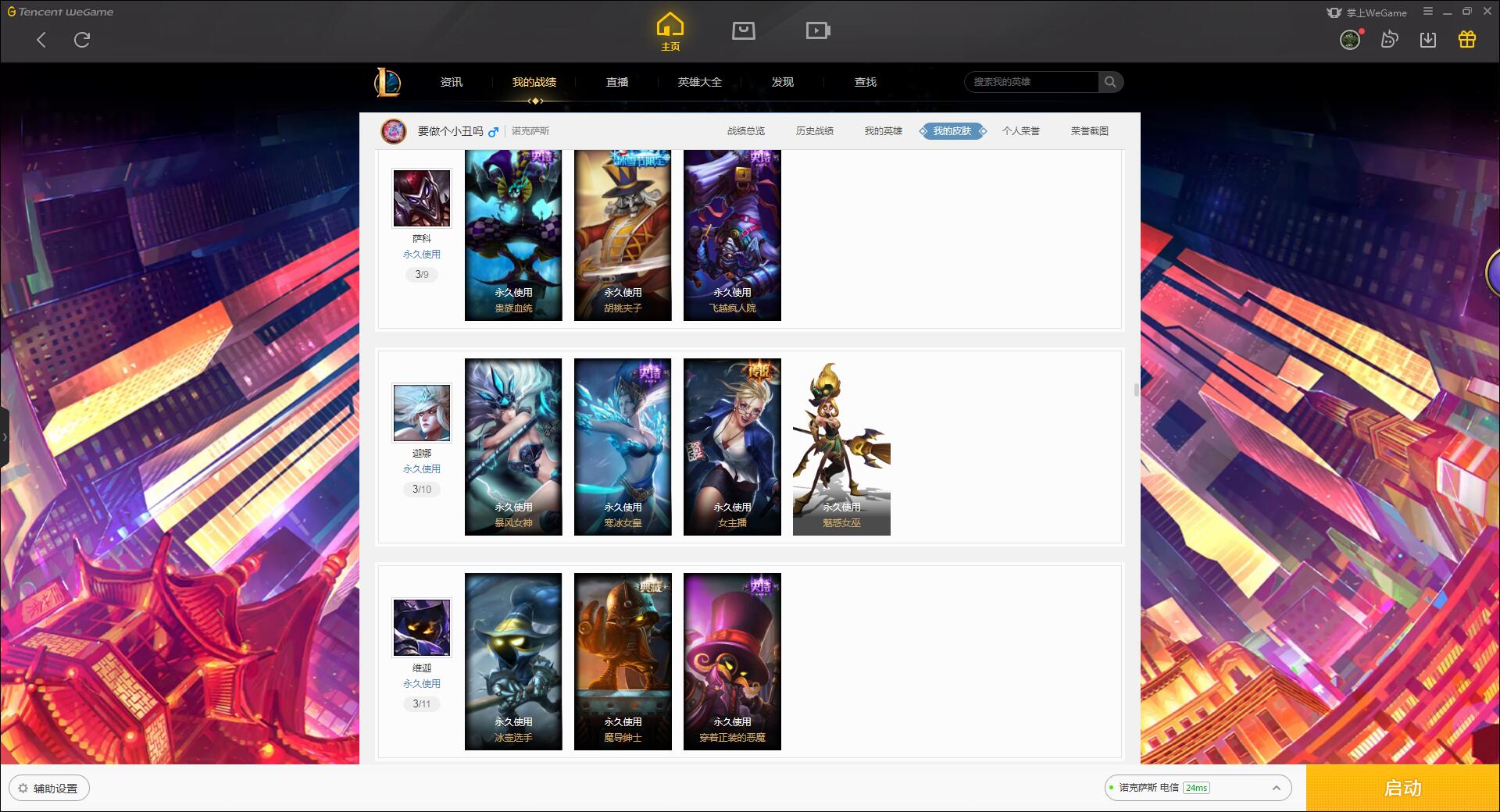Image resolution: width=1500 pixels, height=812 pixels.
Task: Open the store bag icon at top
Action: tap(743, 30)
